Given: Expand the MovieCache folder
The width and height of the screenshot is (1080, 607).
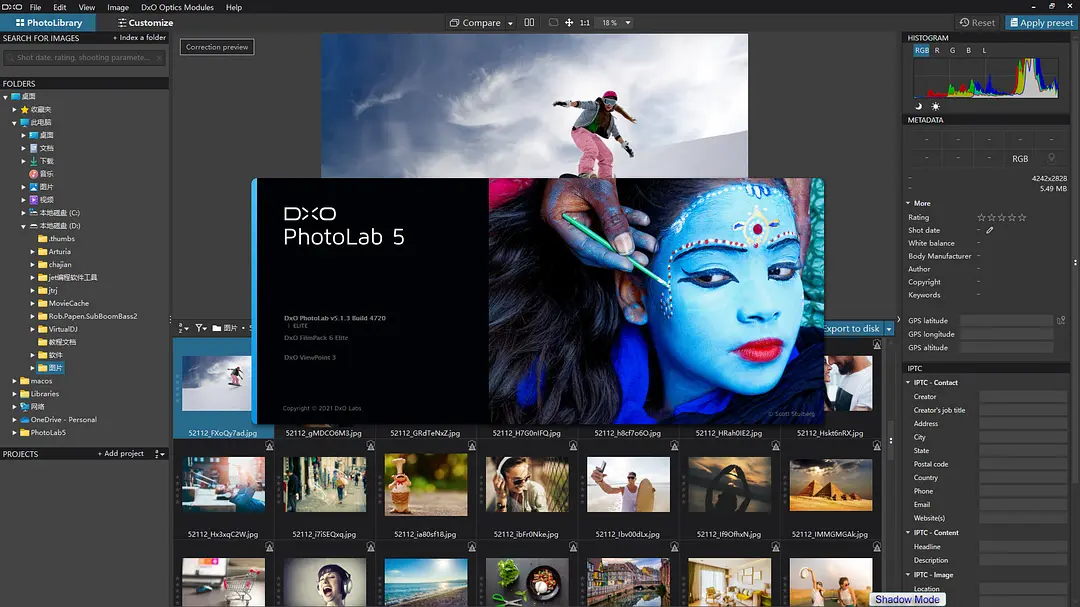Looking at the screenshot, I should 32,303.
